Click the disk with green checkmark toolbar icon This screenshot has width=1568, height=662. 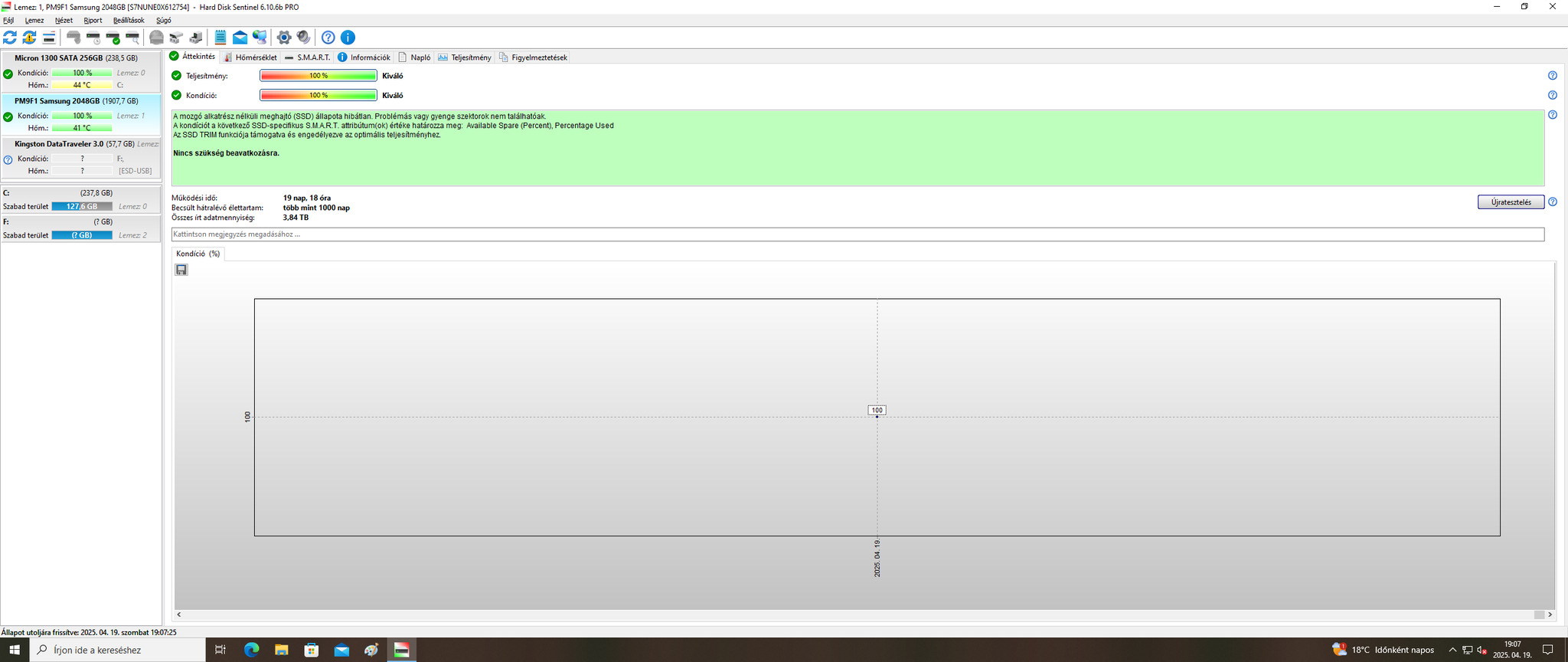tap(113, 38)
